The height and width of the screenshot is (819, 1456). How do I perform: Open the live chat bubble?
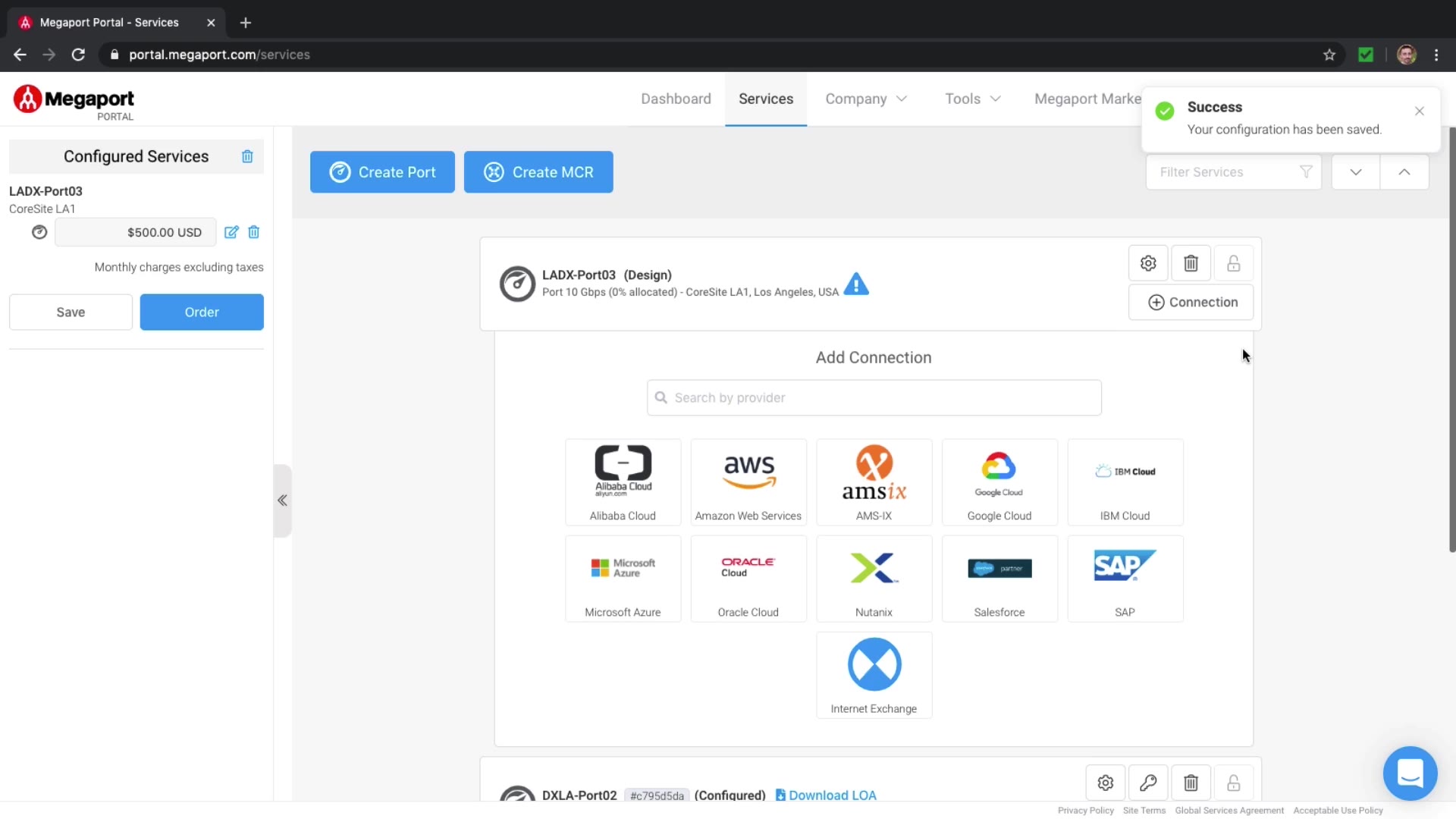coord(1410,773)
